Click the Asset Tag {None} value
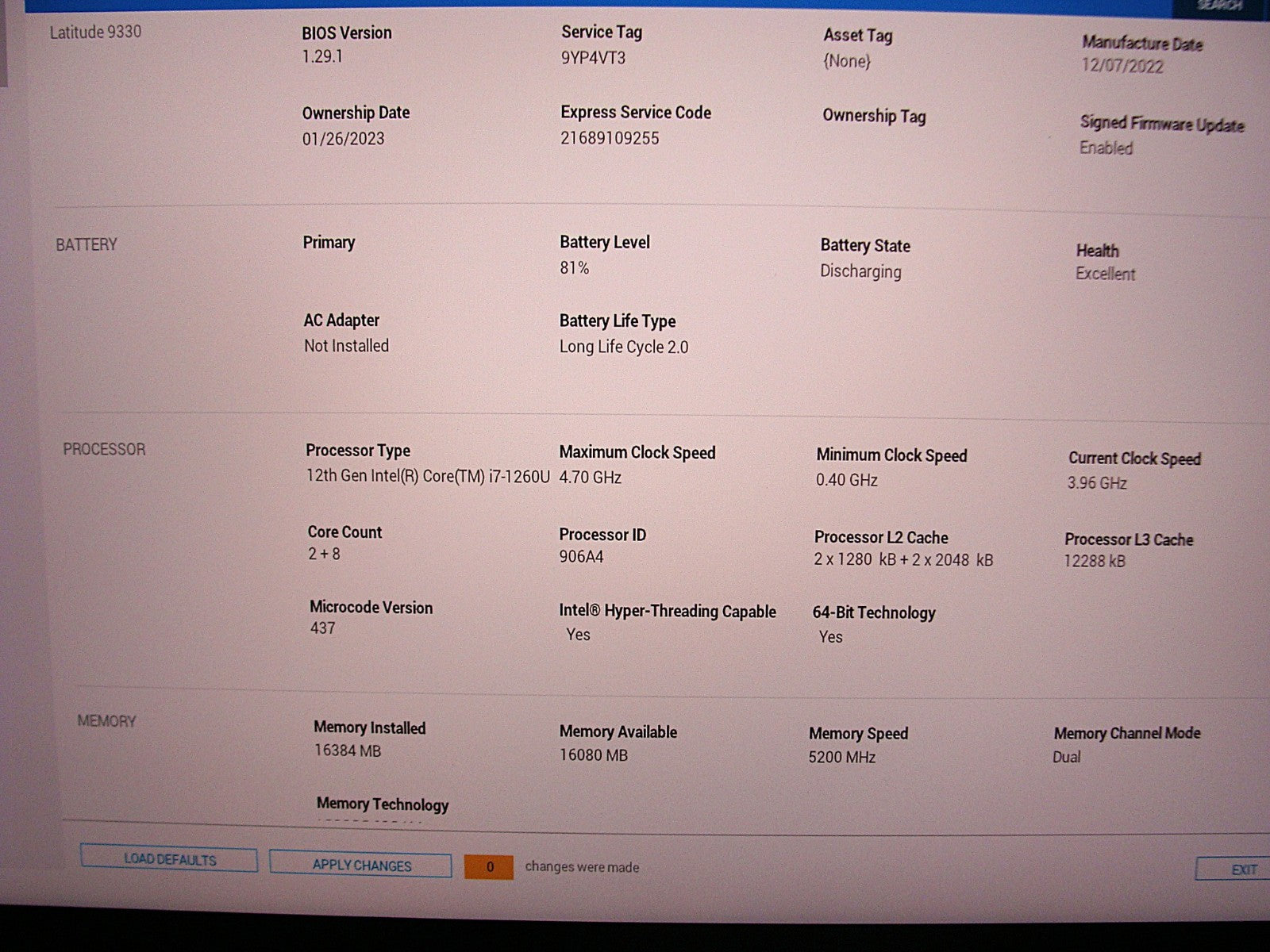Viewport: 1270px width, 952px height. [x=846, y=61]
